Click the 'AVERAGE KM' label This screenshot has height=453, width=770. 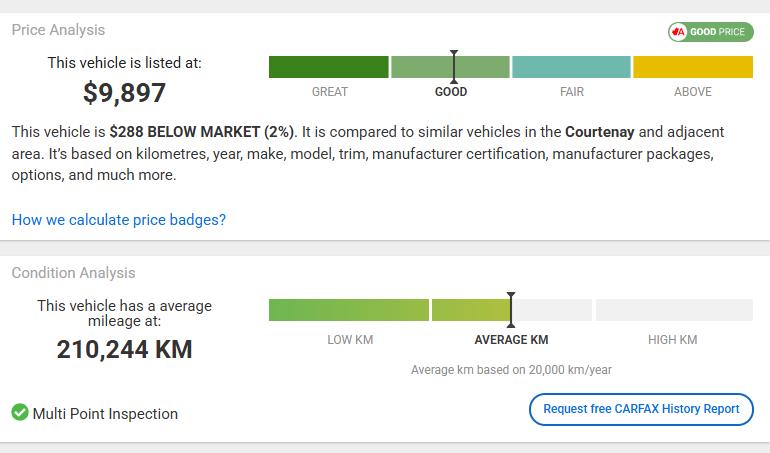pyautogui.click(x=511, y=340)
